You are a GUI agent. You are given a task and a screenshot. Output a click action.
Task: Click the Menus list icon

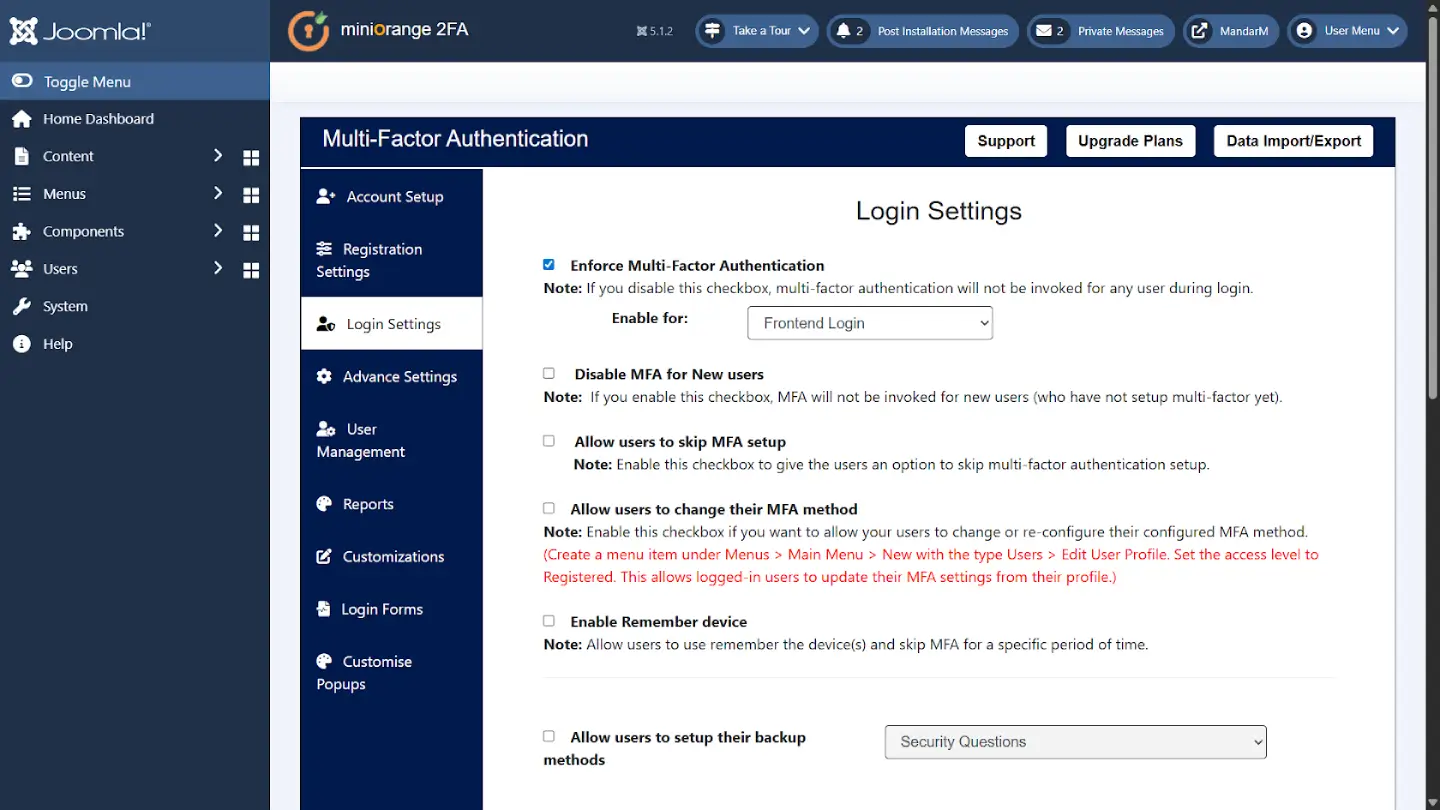click(x=22, y=194)
